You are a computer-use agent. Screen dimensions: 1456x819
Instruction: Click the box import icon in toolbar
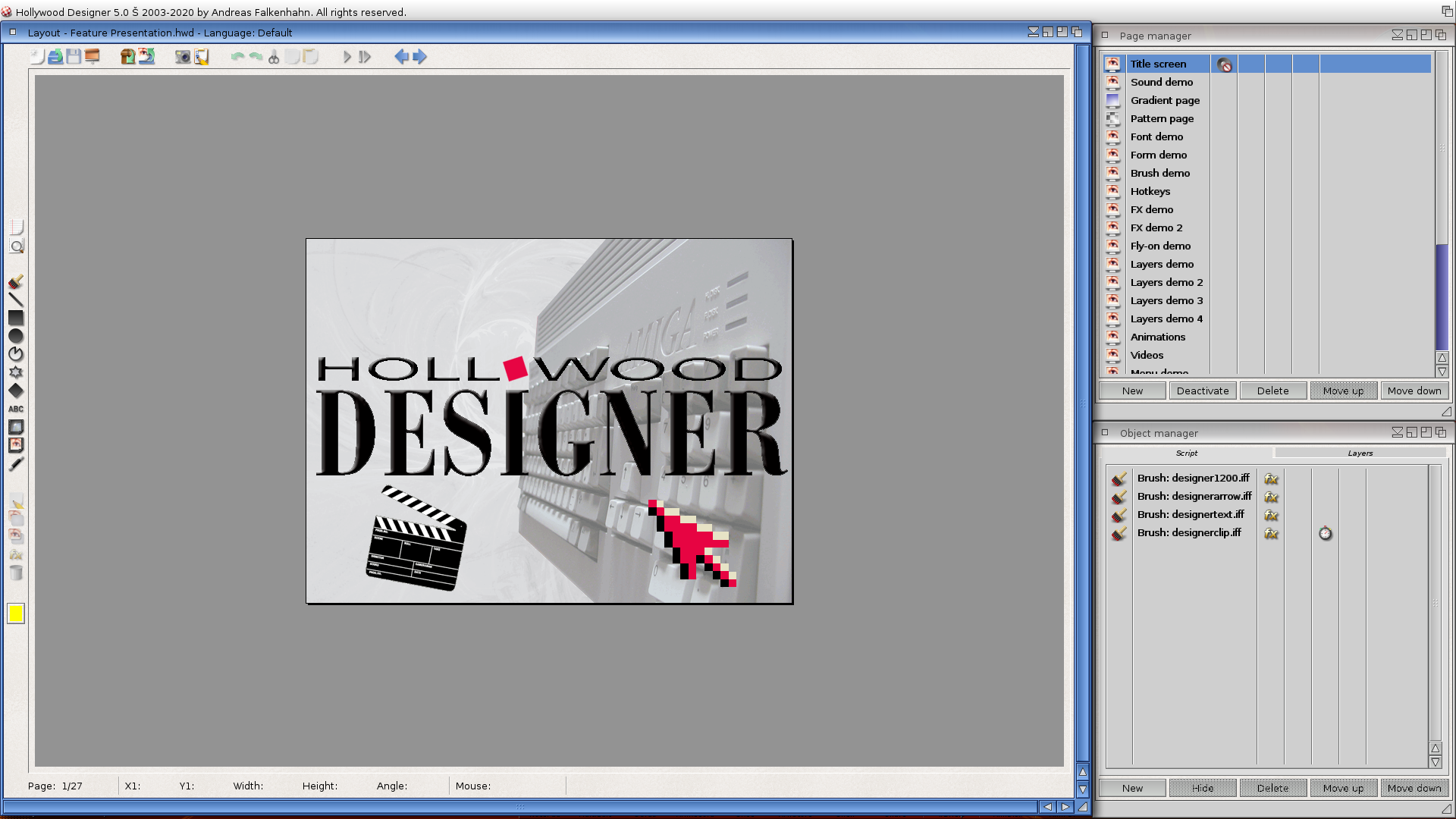(127, 56)
